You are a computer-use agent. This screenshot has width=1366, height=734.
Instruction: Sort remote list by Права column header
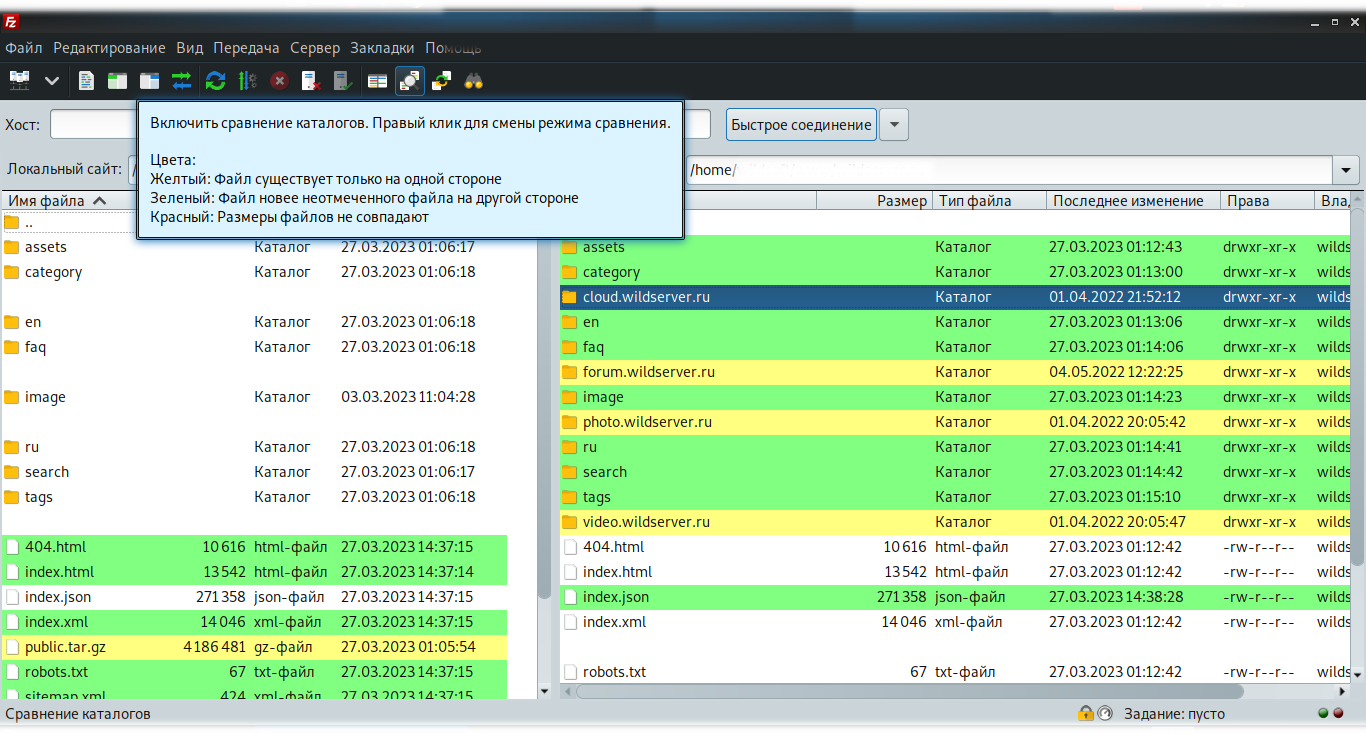(x=1267, y=201)
